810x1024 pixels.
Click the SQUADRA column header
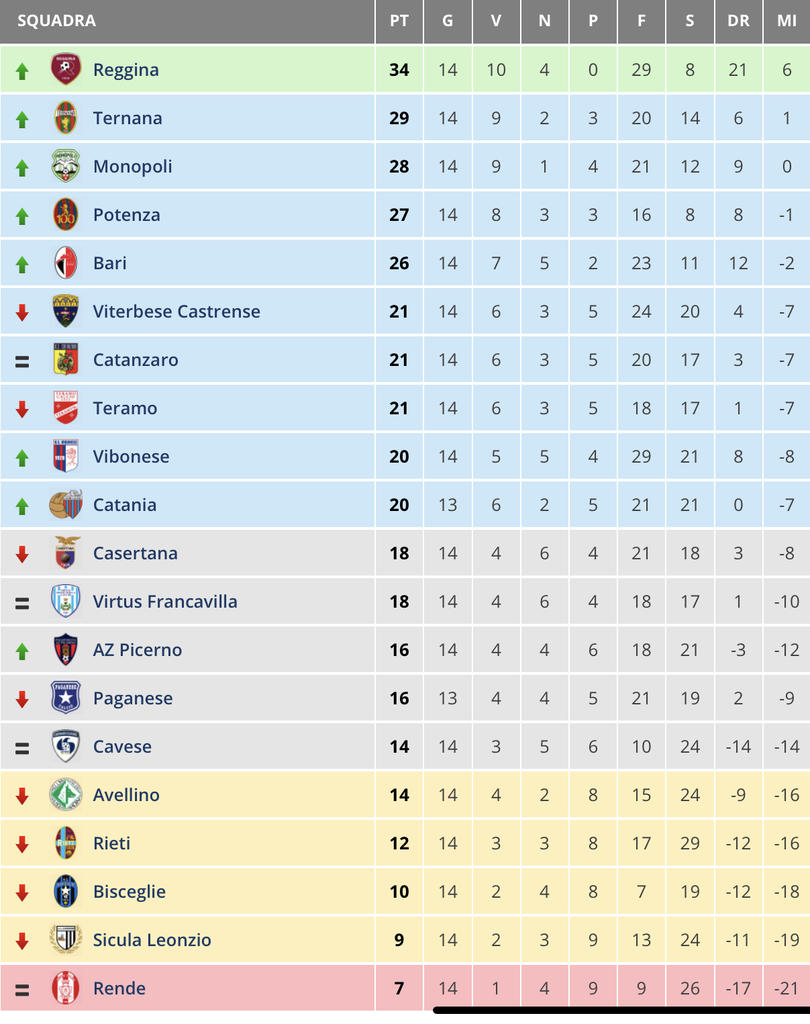pos(57,21)
